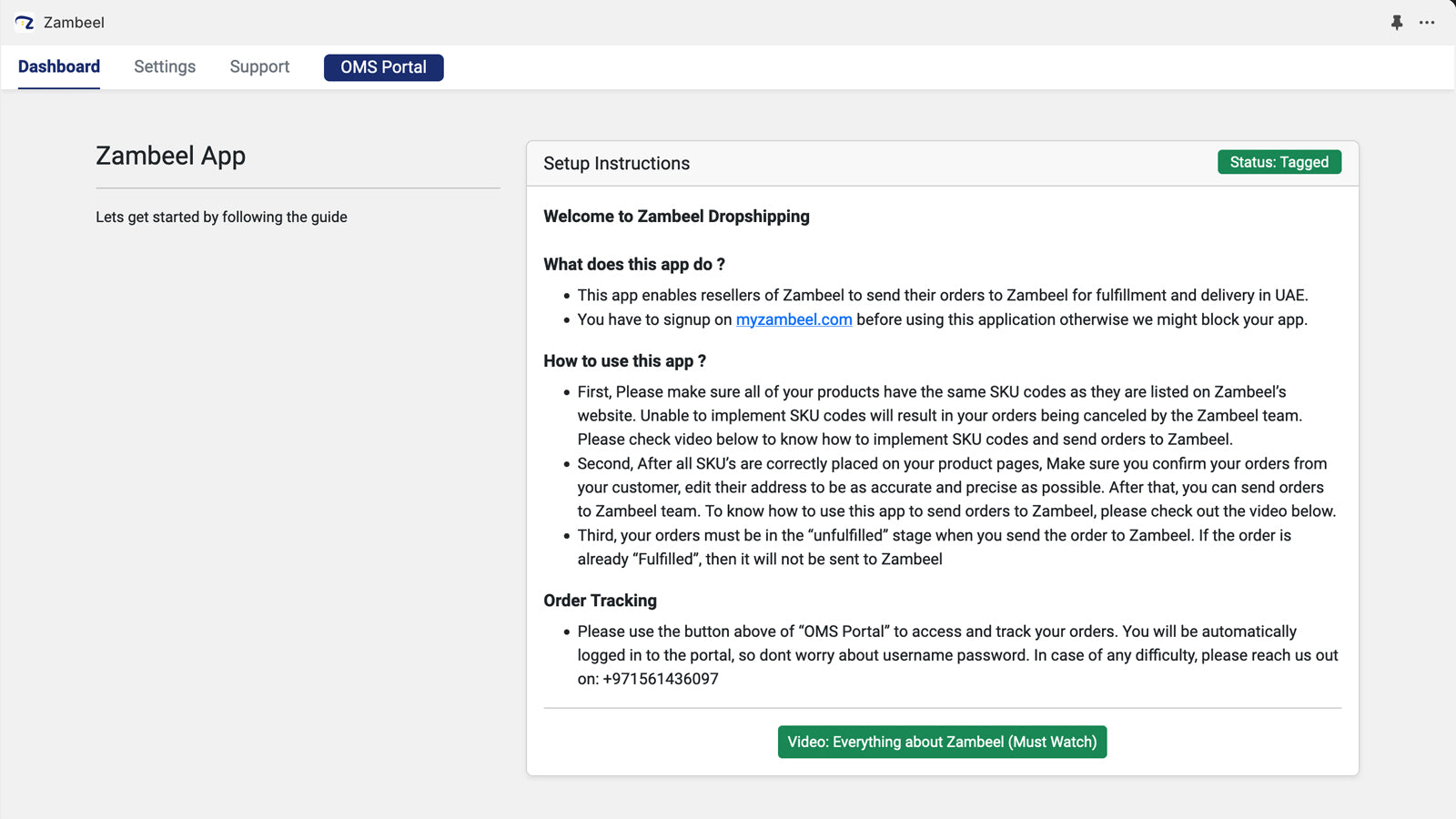Click the Setup Instructions card header
This screenshot has width=1456, height=819.
[616, 164]
